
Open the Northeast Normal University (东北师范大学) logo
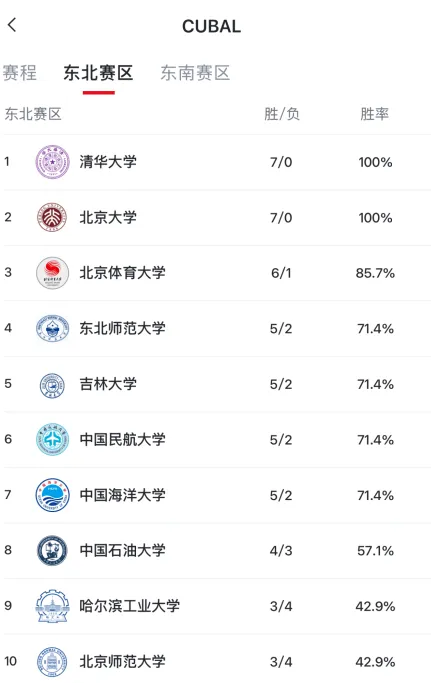(52, 328)
